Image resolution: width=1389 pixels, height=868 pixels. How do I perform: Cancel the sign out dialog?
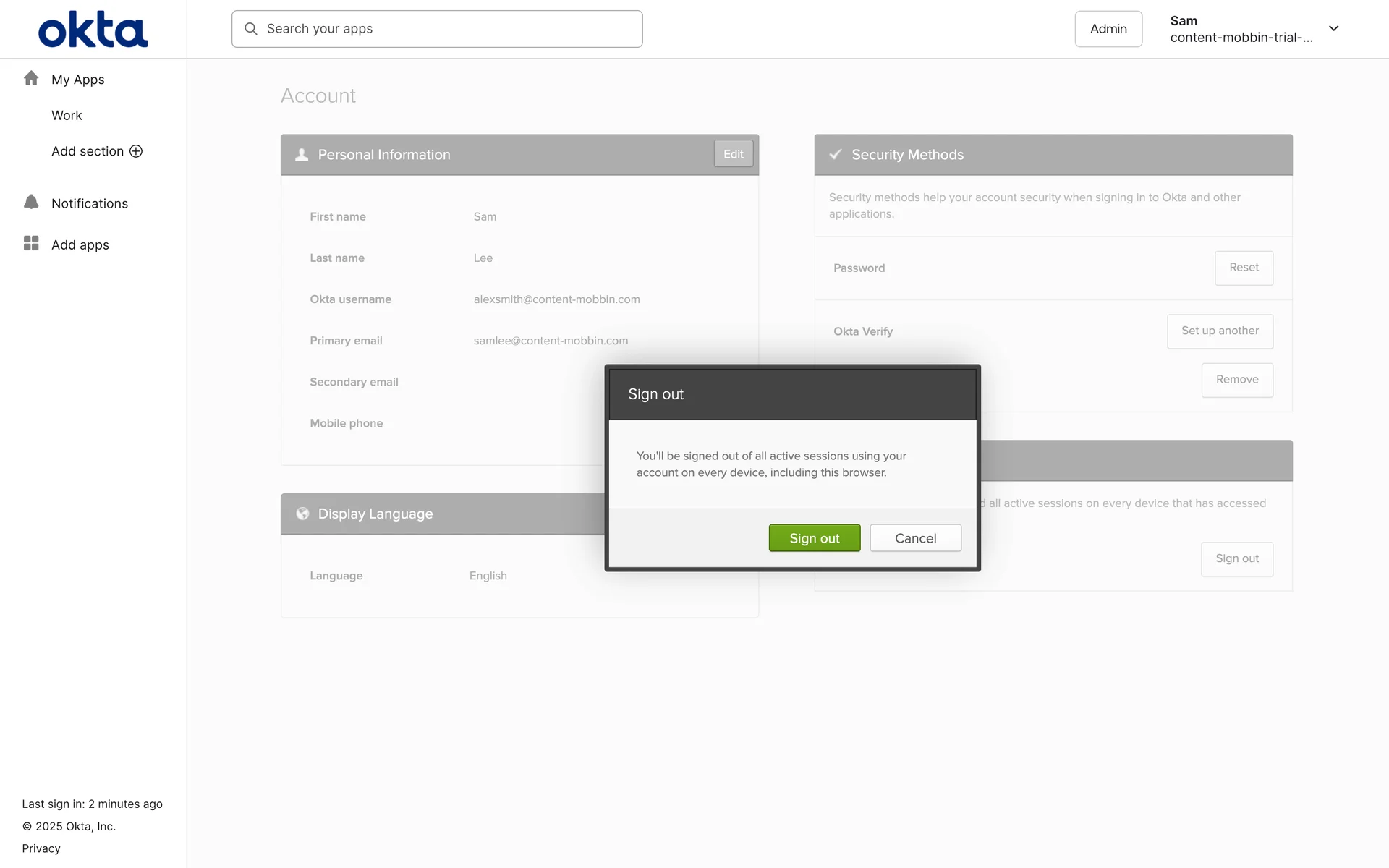pyautogui.click(x=915, y=538)
